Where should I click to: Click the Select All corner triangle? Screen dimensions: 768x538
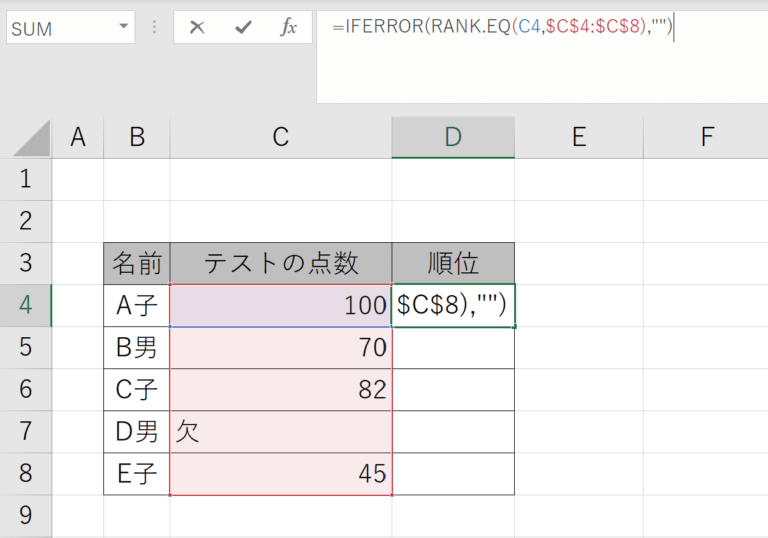[31, 138]
